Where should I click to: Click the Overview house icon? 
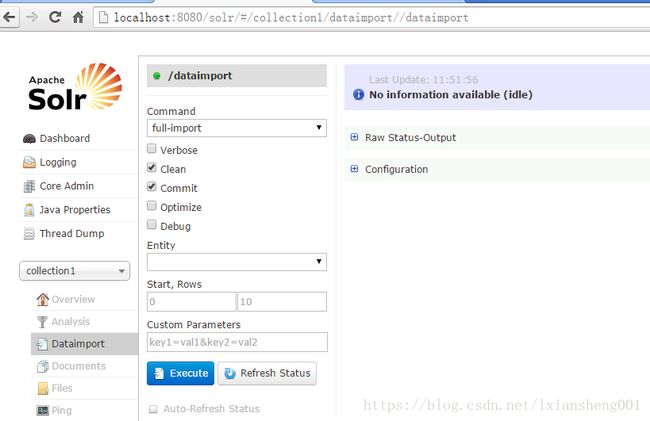(x=42, y=299)
